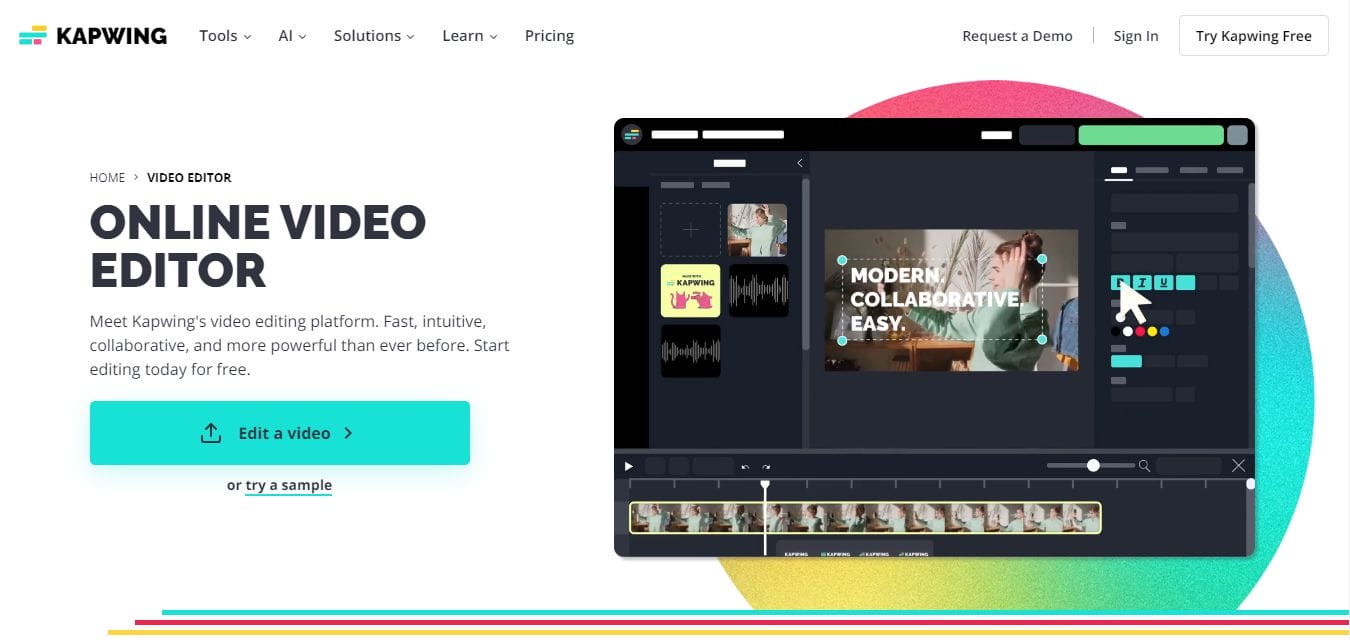Click the redo arrow in the timeline toolbar
Image resolution: width=1350 pixels, height=640 pixels.
pos(767,467)
